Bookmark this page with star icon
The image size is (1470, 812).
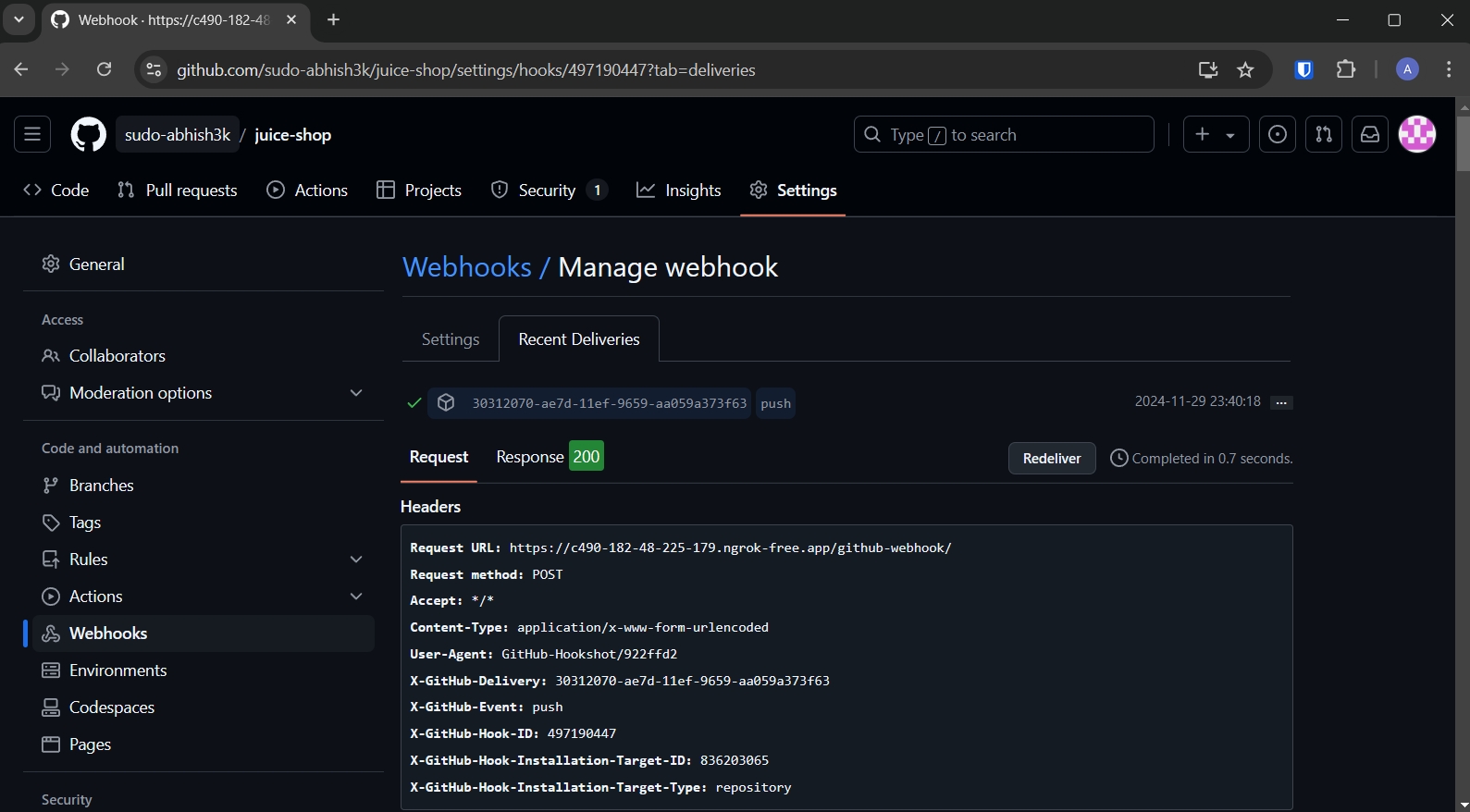[1245, 69]
